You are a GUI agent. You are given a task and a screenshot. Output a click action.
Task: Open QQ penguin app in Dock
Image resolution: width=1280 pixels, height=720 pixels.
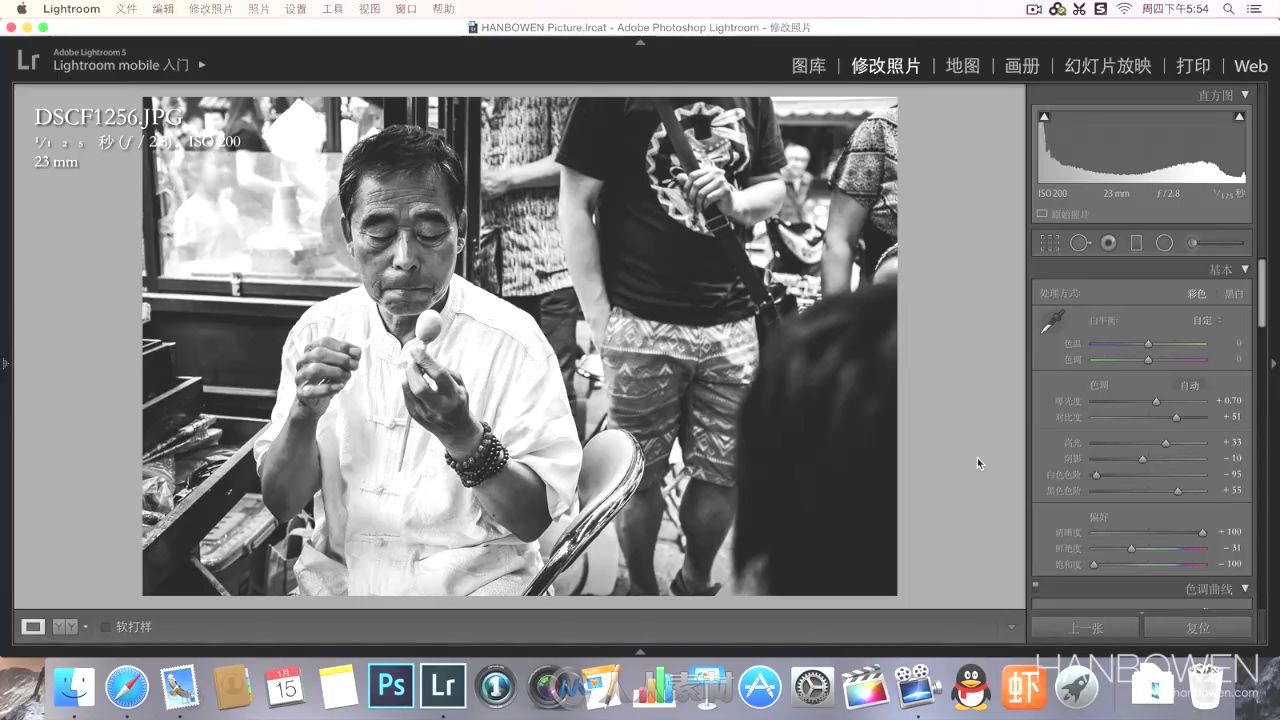pyautogui.click(x=971, y=687)
